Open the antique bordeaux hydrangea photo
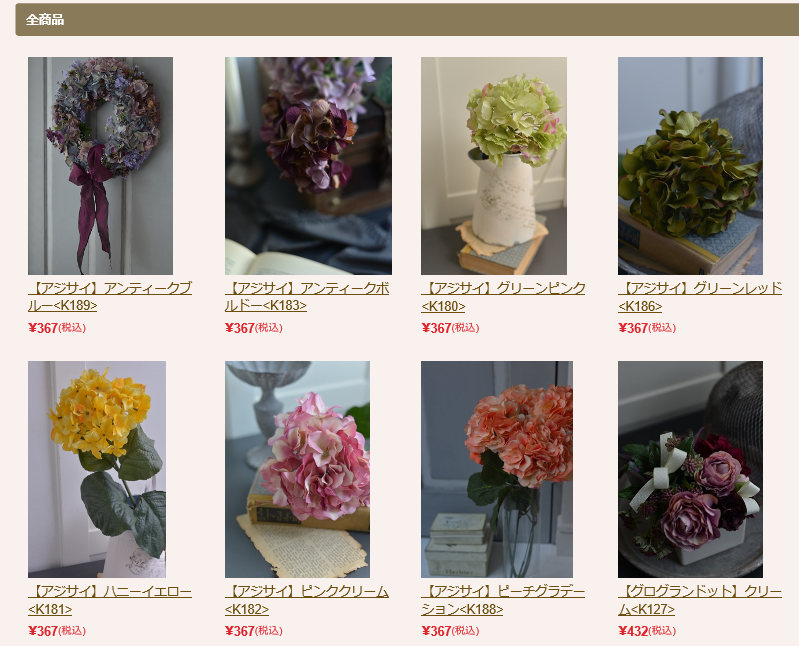The height and width of the screenshot is (646, 799). point(308,166)
